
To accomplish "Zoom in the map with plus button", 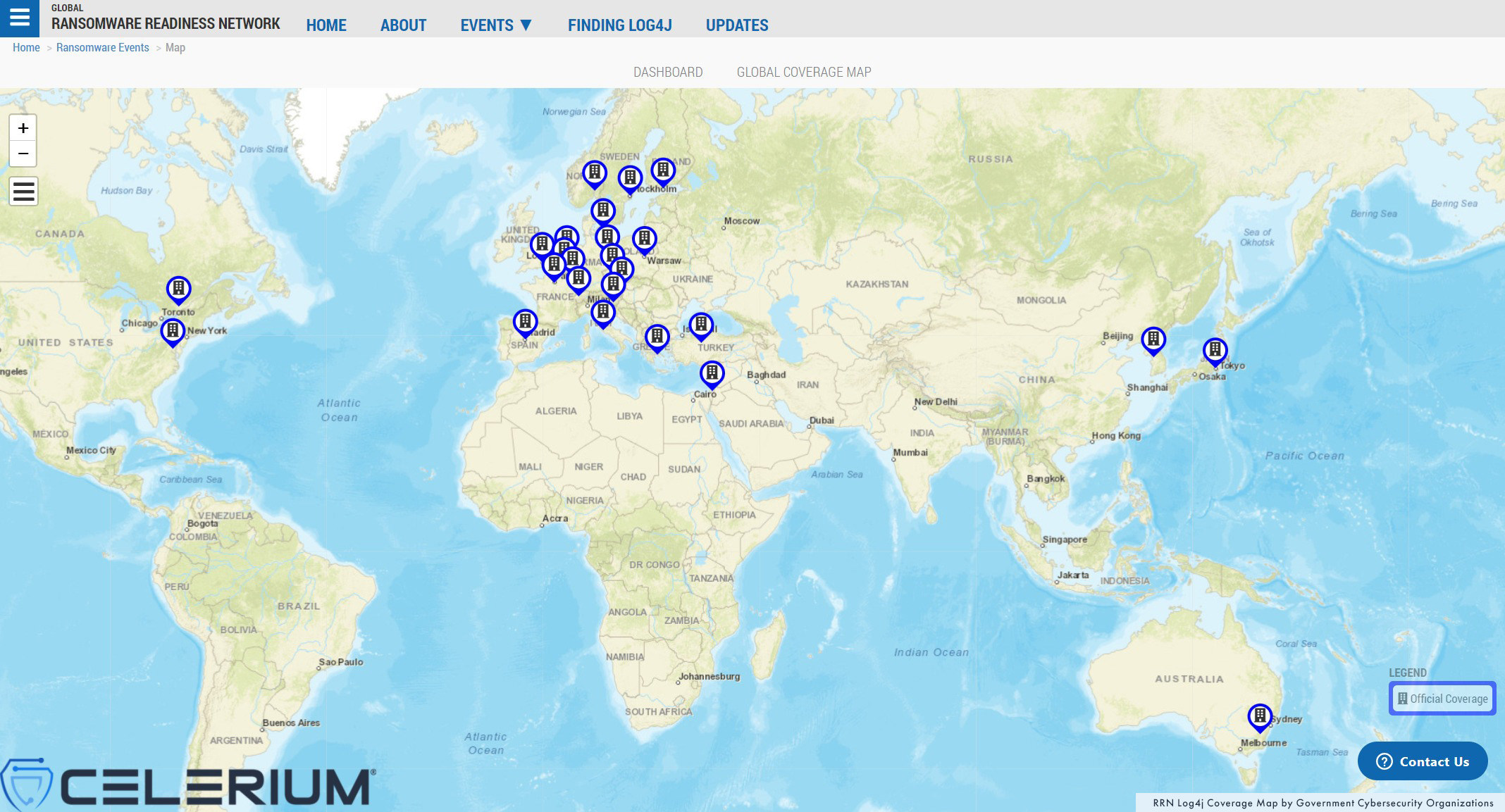I will click(x=23, y=128).
